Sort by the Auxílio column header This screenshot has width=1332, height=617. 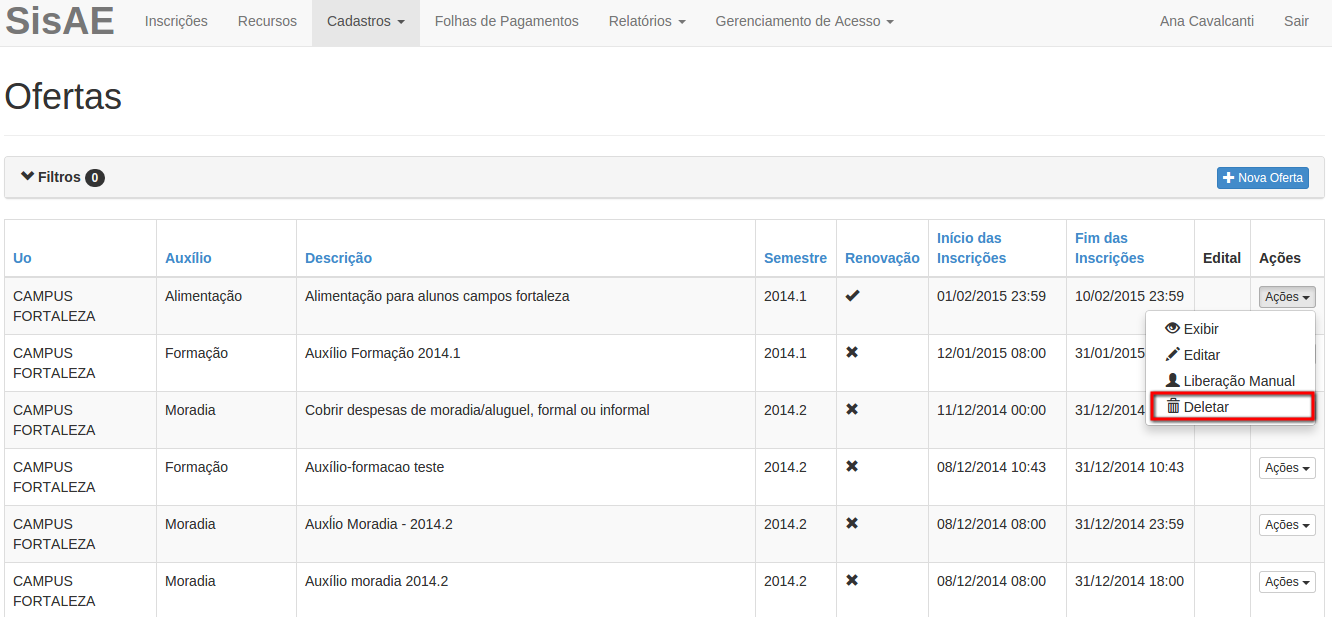pyautogui.click(x=188, y=258)
